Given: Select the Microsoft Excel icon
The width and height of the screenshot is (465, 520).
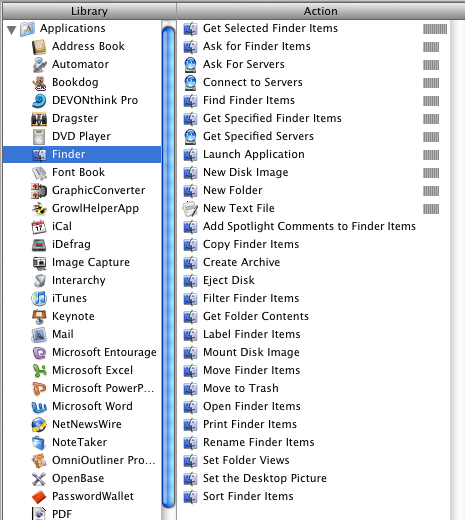Looking at the screenshot, I should point(39,371).
